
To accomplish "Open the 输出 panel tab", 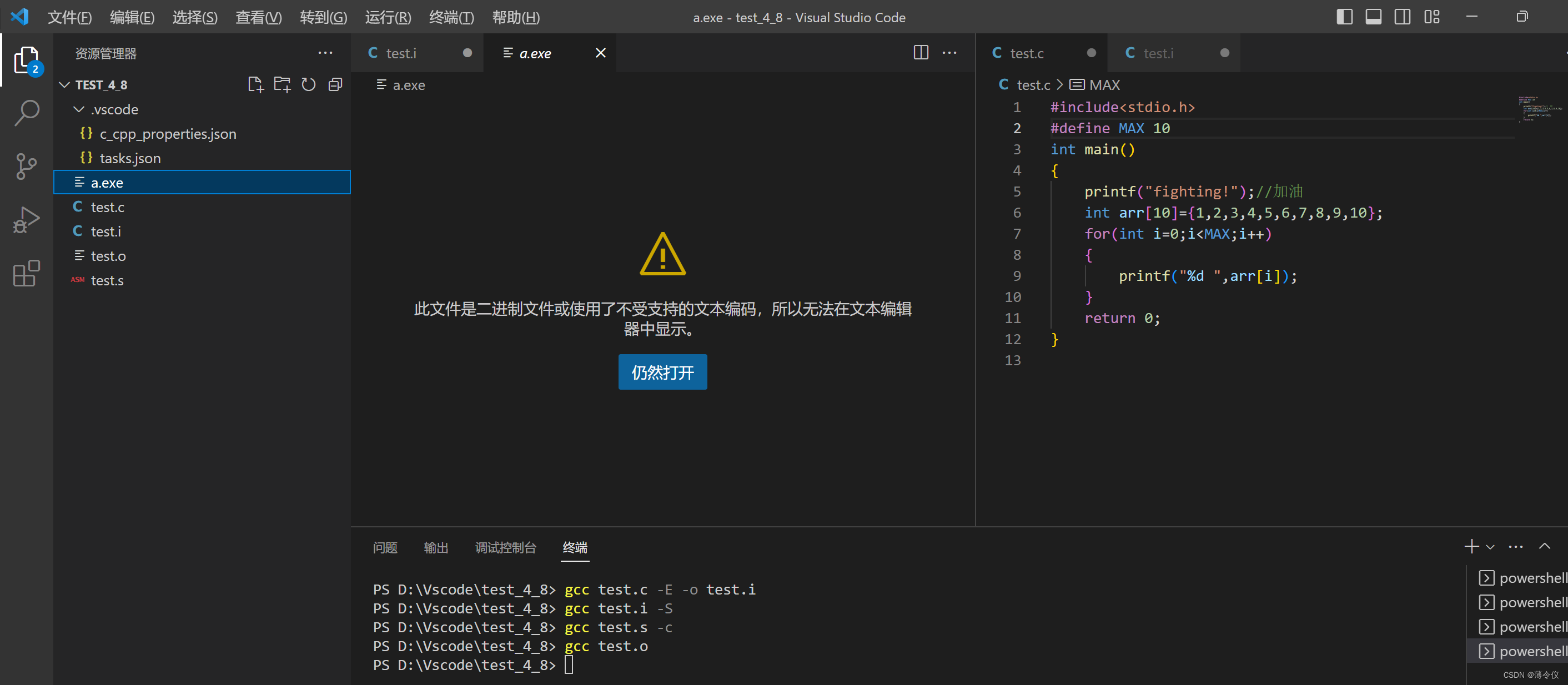I will pos(436,547).
